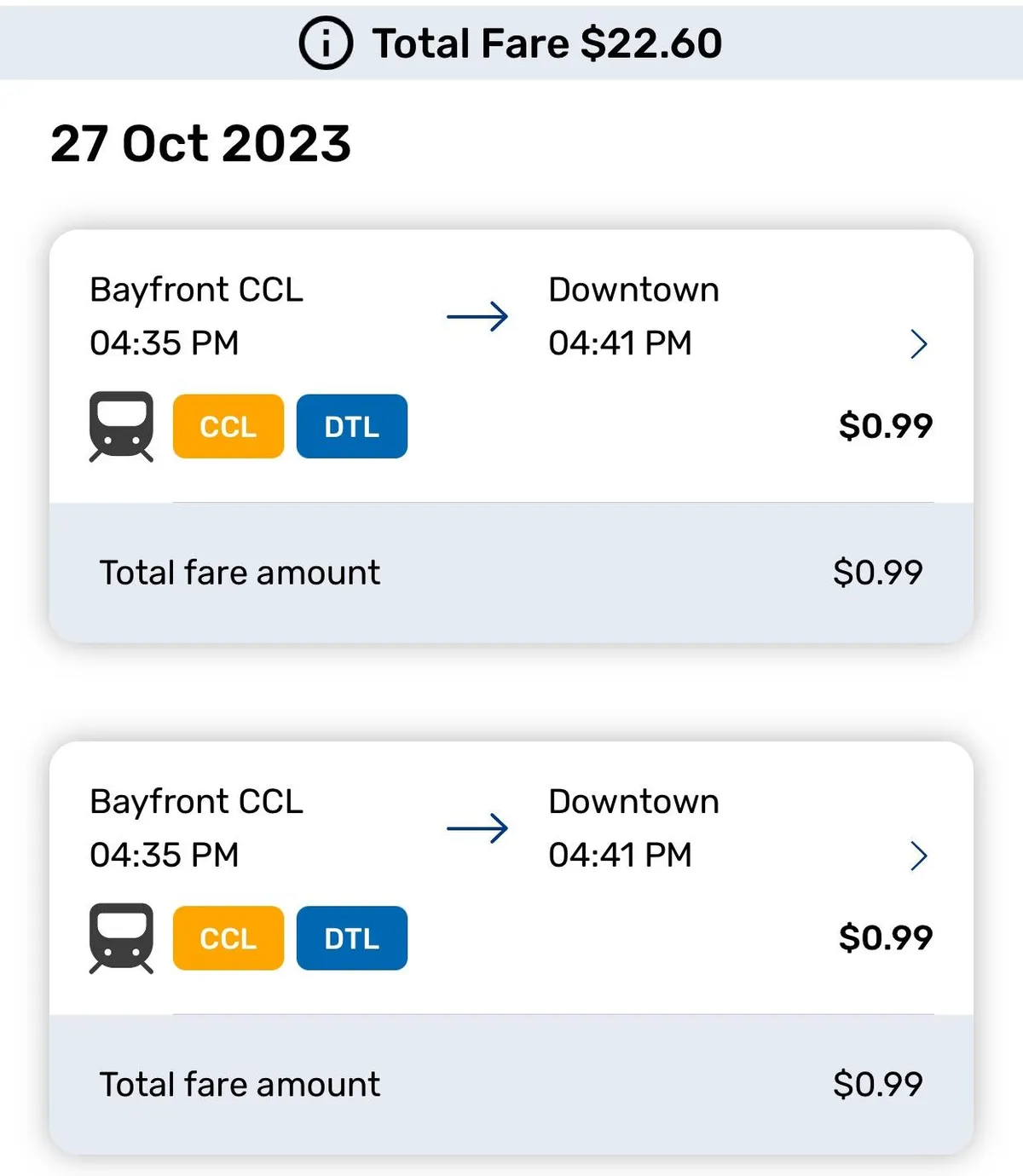Click the route arrow in second trip card
Image resolution: width=1023 pixels, height=1176 pixels.
click(477, 827)
